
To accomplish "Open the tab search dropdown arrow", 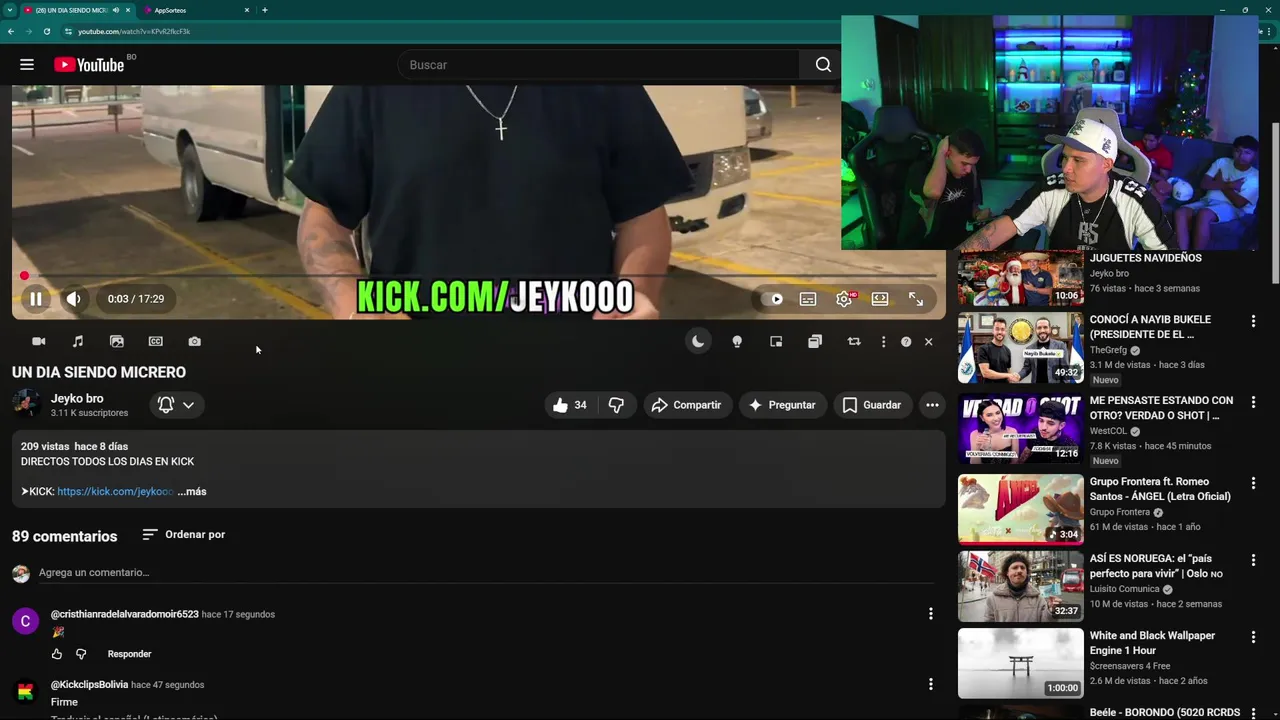I will [x=9, y=10].
